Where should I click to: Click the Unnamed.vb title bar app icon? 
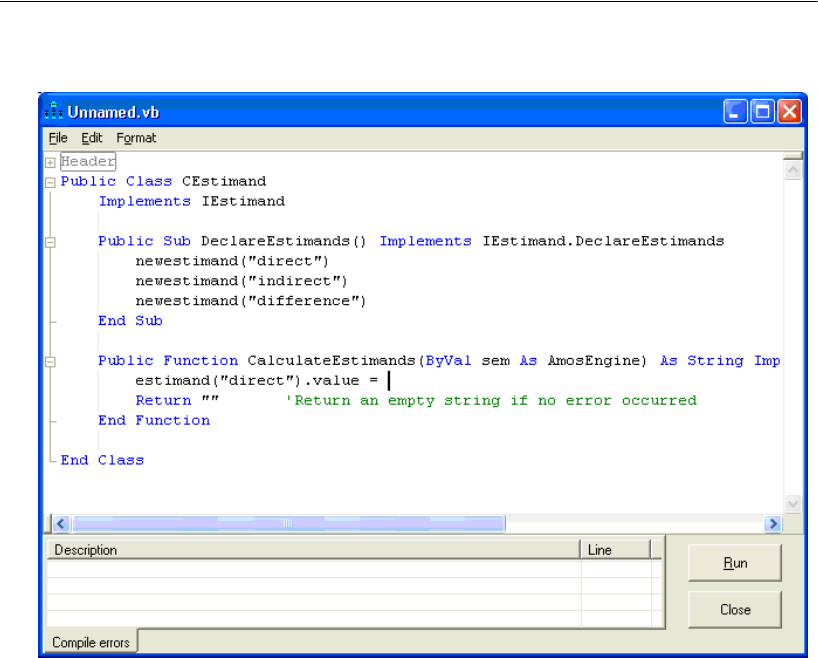(54, 111)
